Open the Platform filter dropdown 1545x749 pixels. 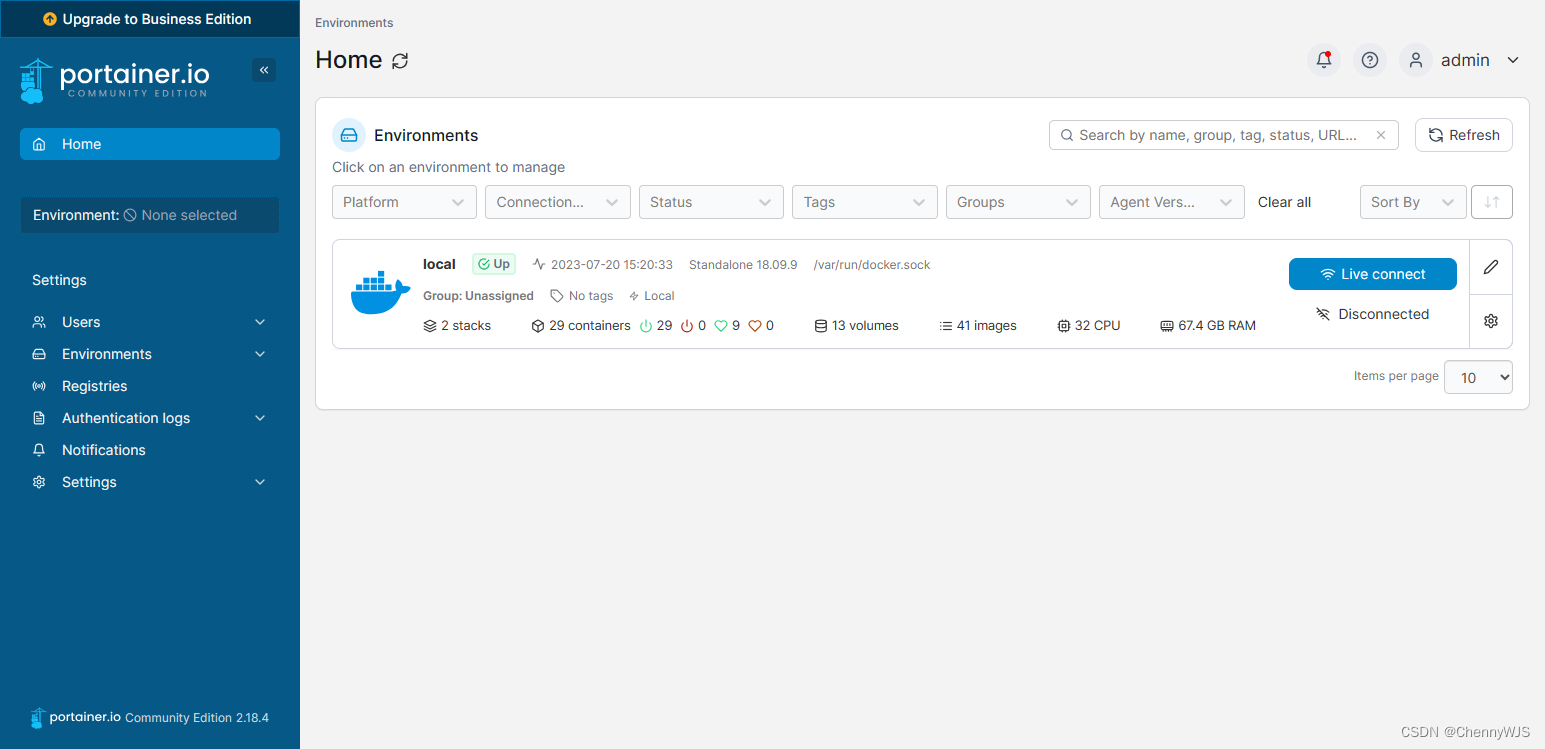[x=404, y=202]
